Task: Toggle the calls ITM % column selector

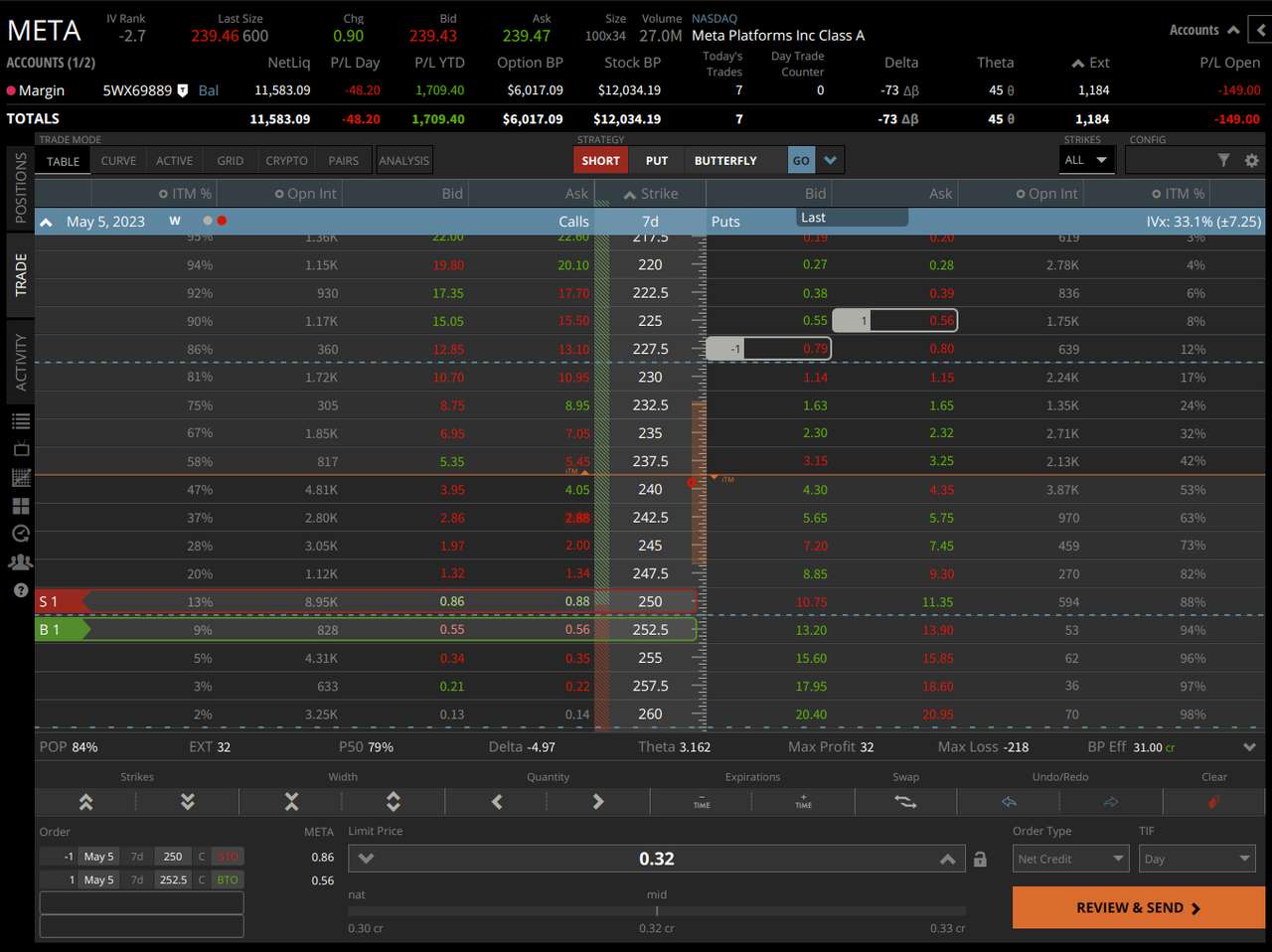Action: click(x=163, y=194)
